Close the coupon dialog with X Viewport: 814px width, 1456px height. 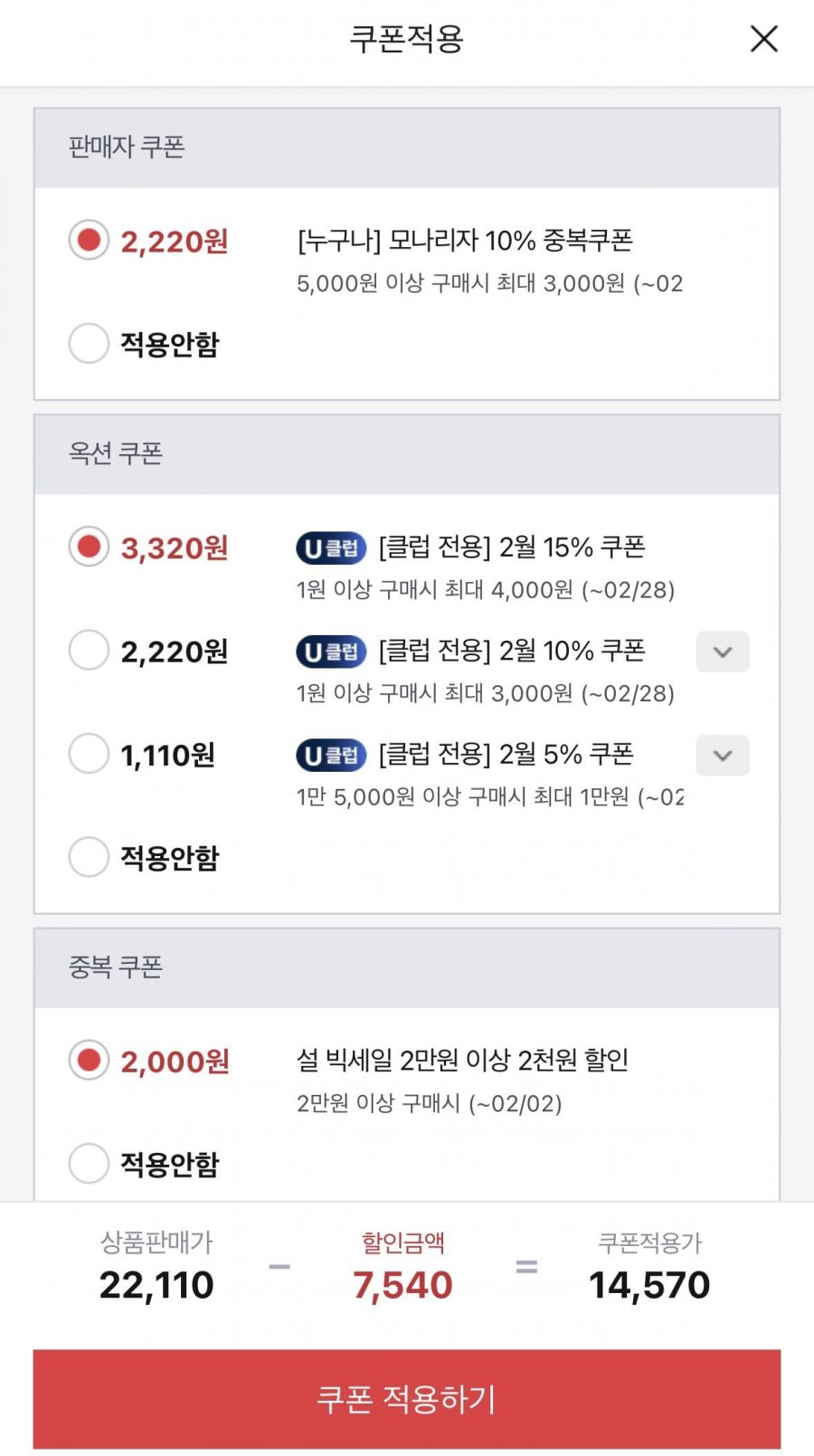764,39
